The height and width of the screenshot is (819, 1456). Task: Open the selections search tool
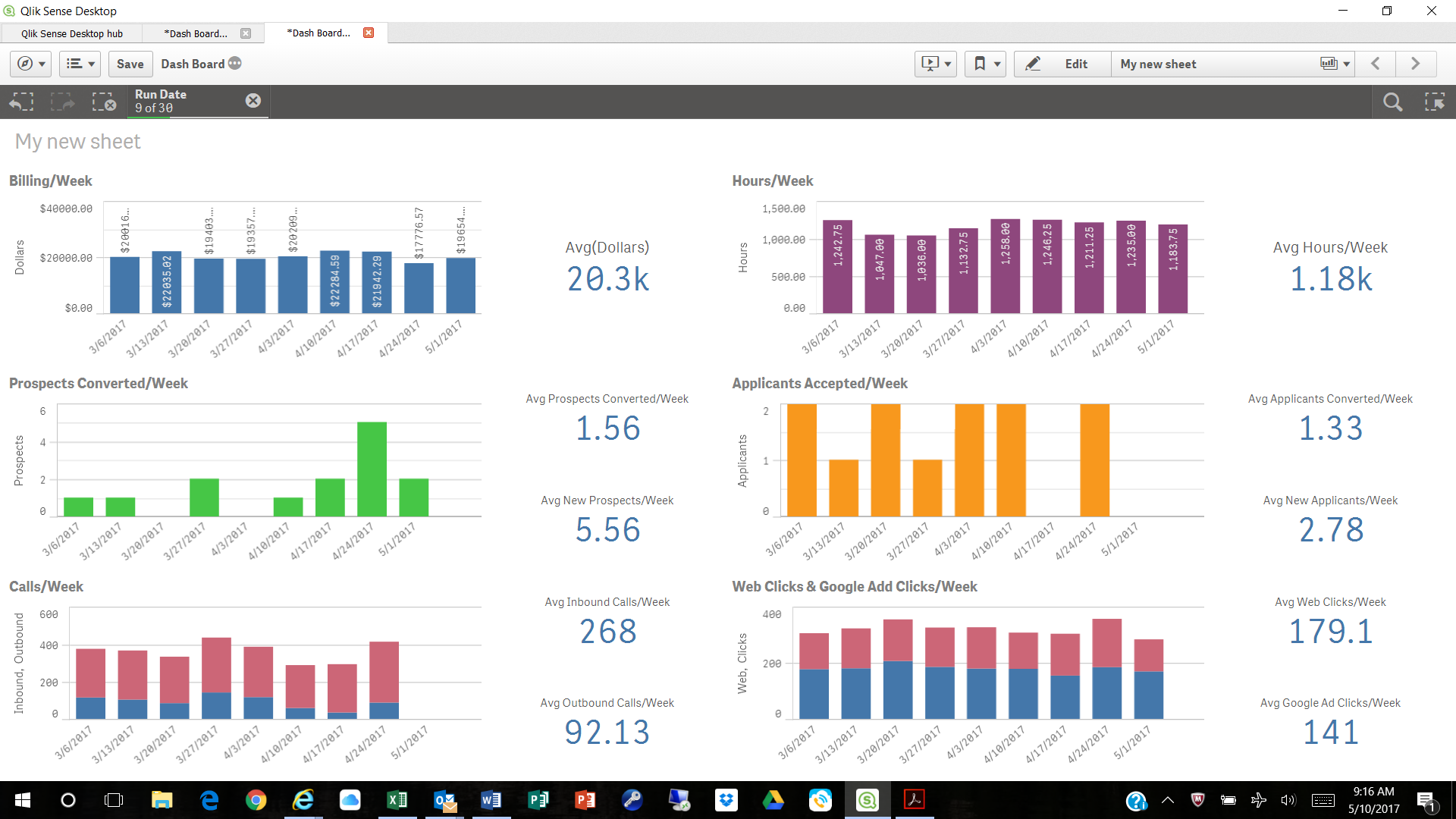point(1392,102)
